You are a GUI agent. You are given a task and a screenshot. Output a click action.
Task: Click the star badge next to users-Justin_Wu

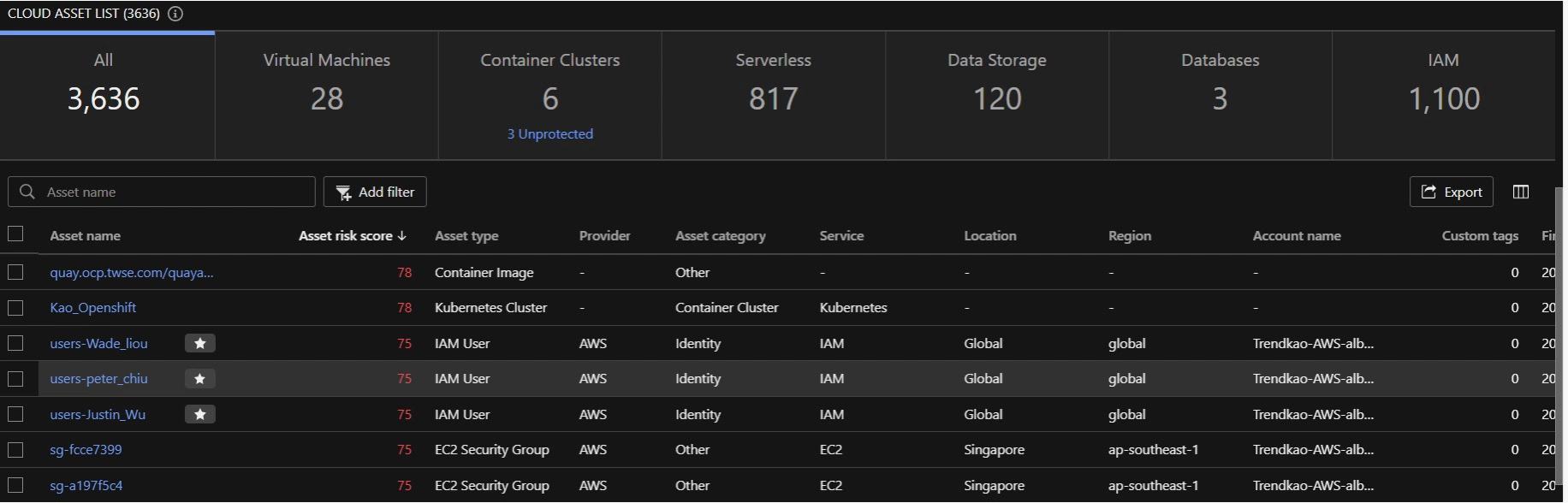pyautogui.click(x=199, y=415)
